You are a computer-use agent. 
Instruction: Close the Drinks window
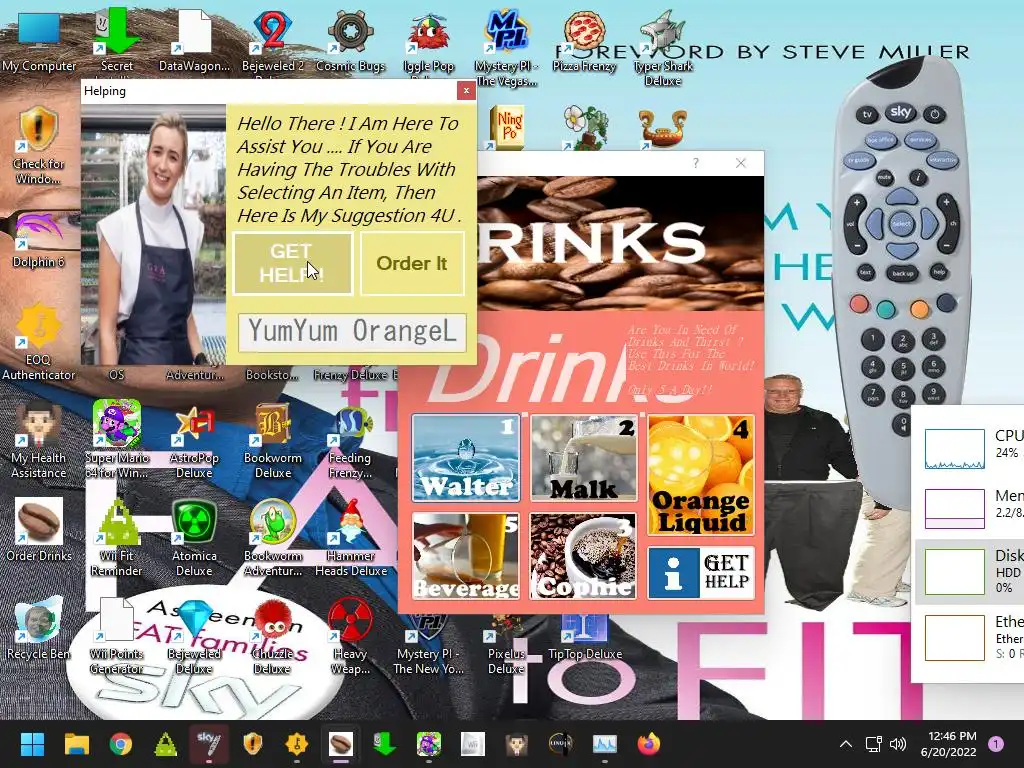[x=741, y=163]
